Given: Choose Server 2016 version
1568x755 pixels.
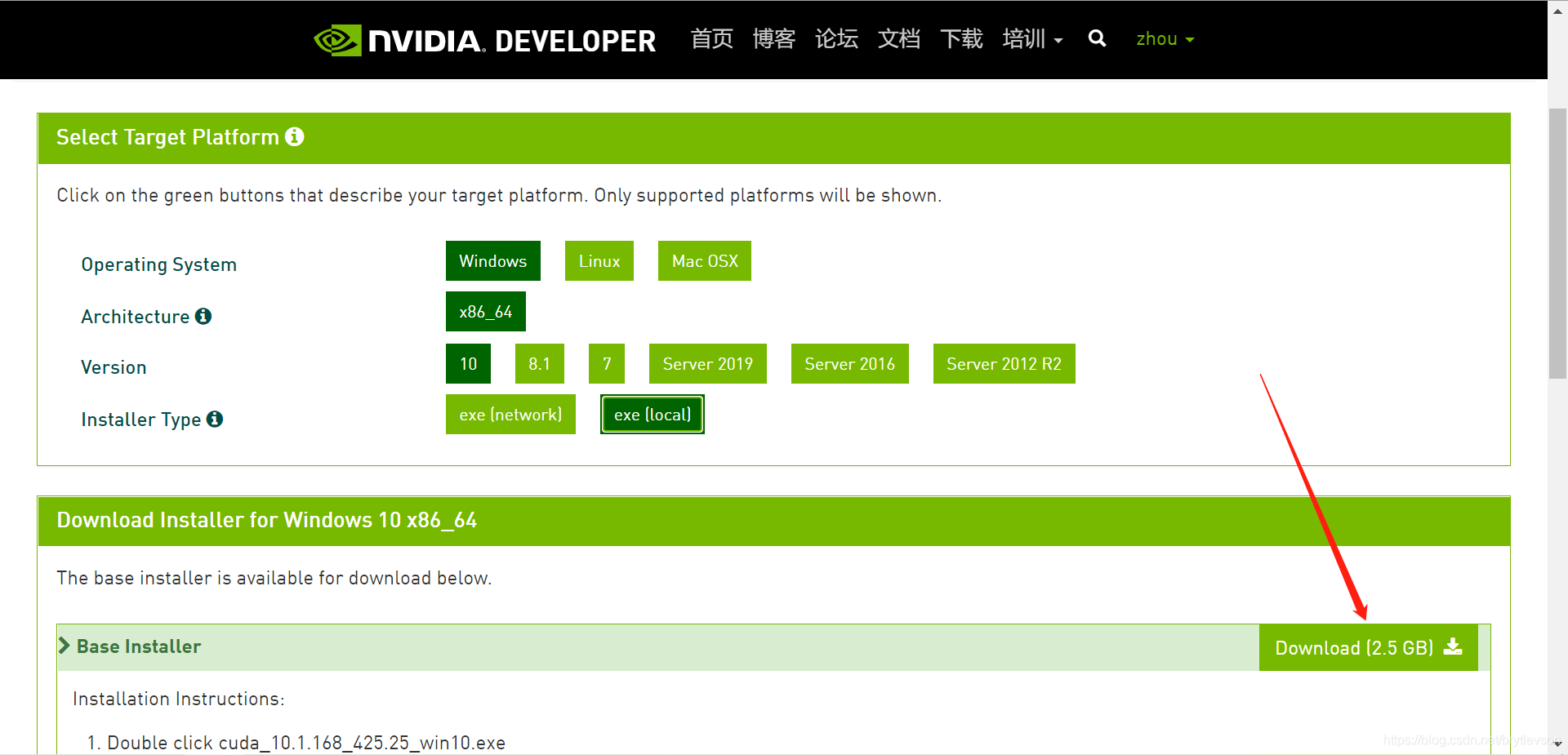Looking at the screenshot, I should coord(850,364).
